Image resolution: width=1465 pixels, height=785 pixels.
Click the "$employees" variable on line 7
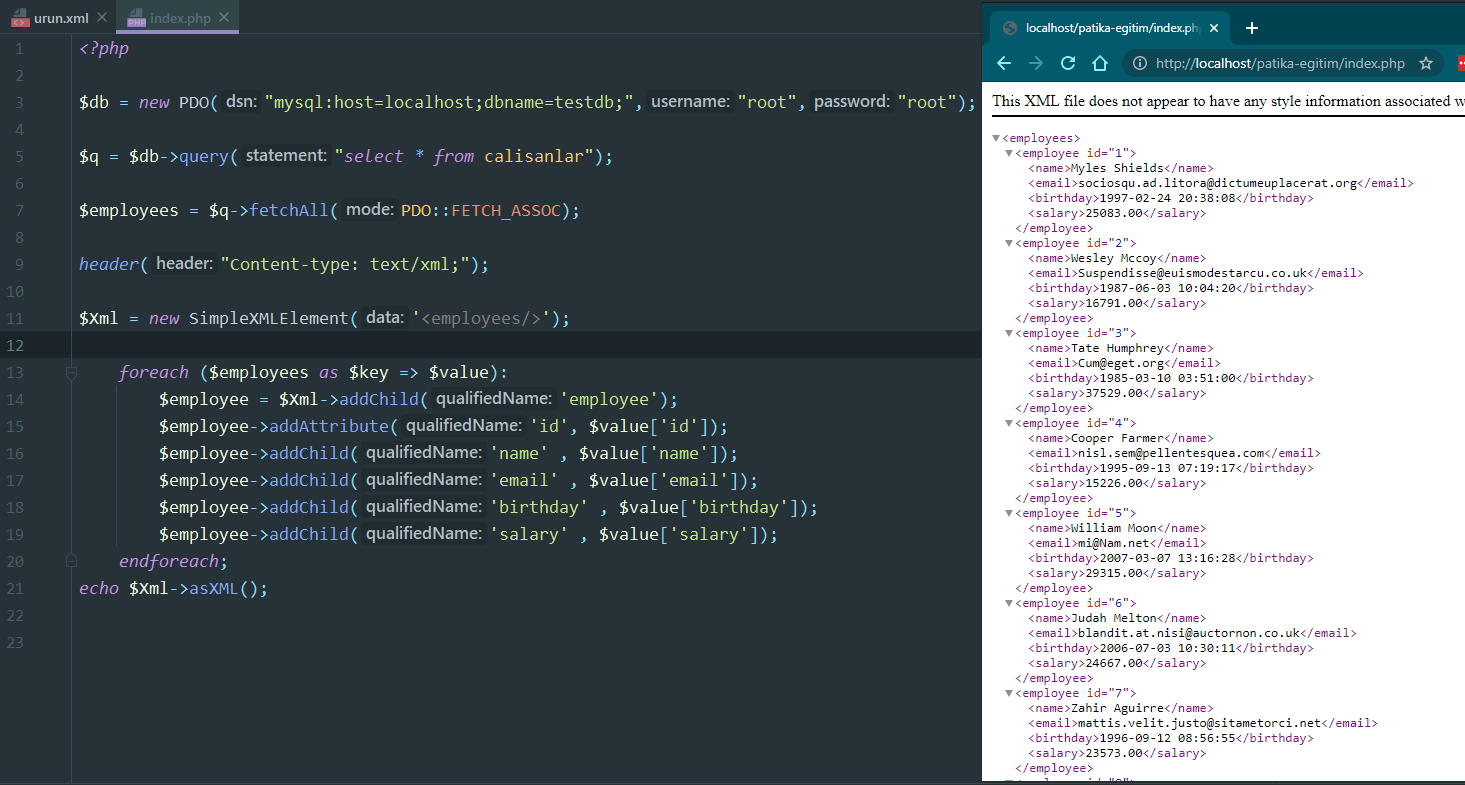(x=129, y=210)
